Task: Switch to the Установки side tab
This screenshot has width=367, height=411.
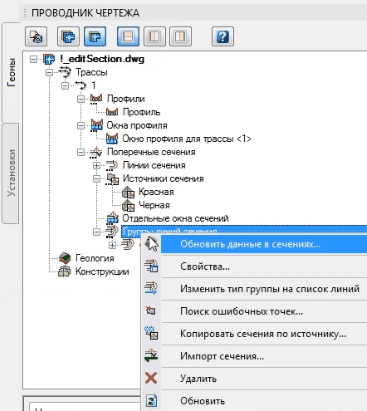Action: click(x=11, y=173)
